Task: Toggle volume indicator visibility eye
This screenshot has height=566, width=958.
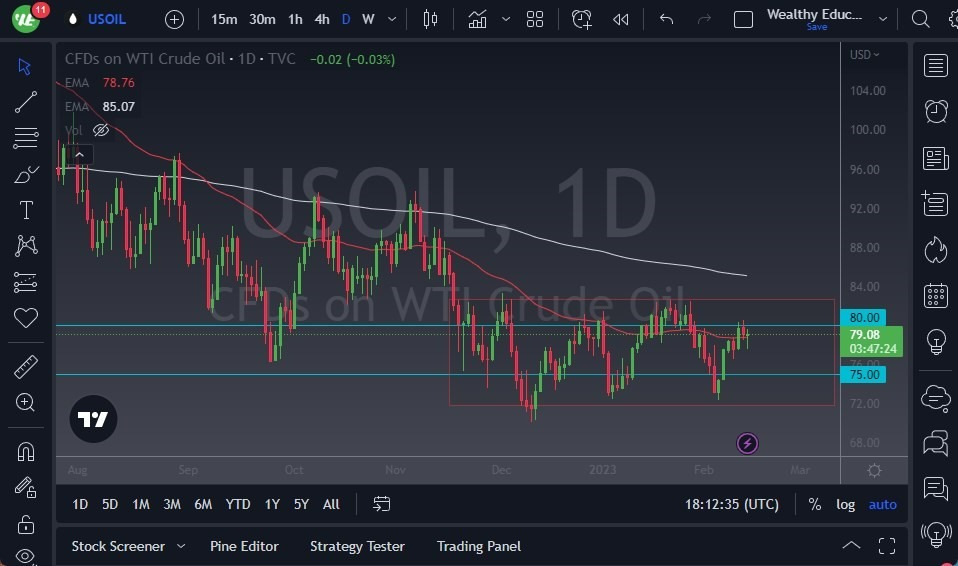Action: point(101,130)
